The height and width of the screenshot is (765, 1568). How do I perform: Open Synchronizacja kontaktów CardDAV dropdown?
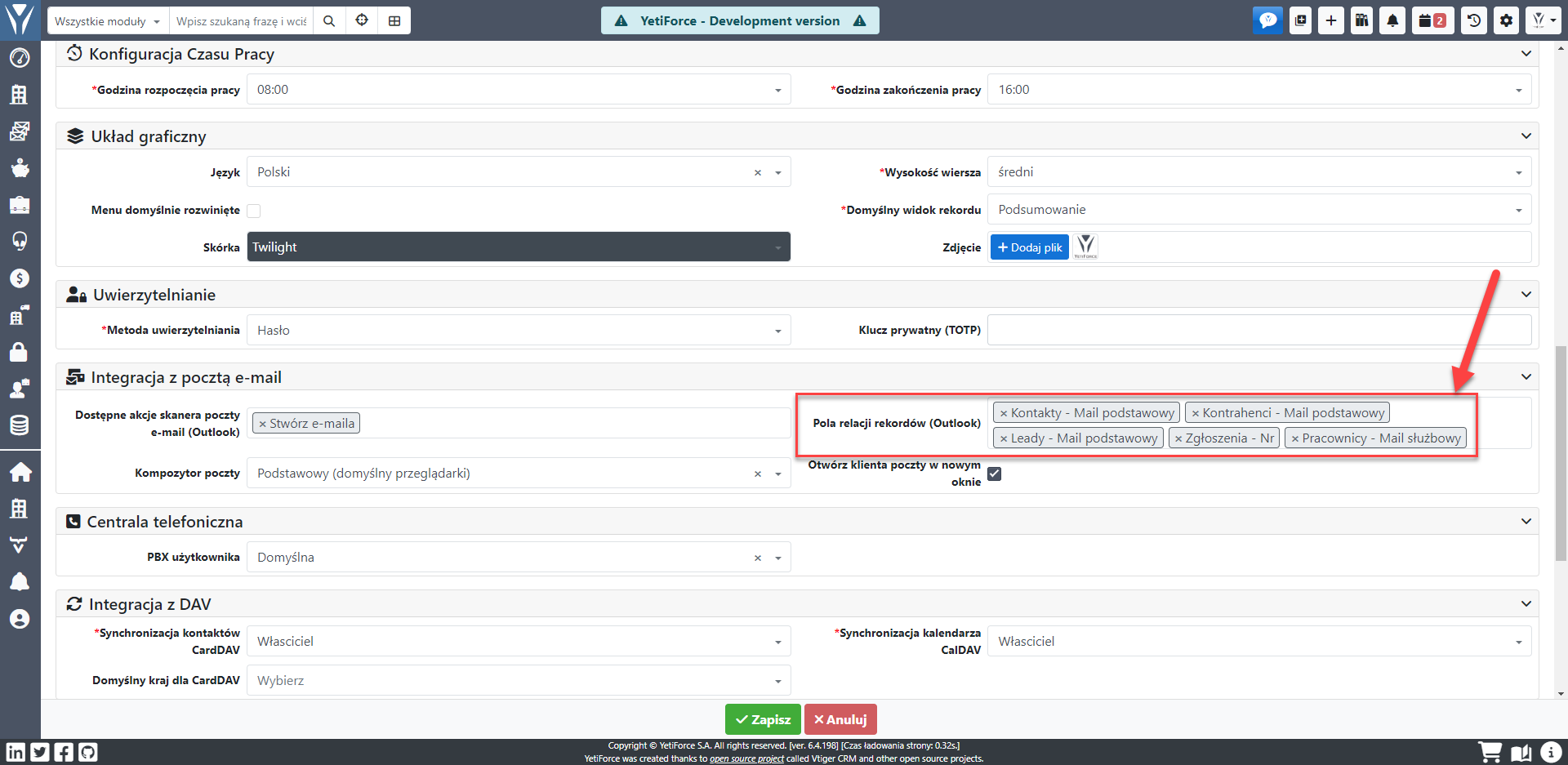coord(519,642)
